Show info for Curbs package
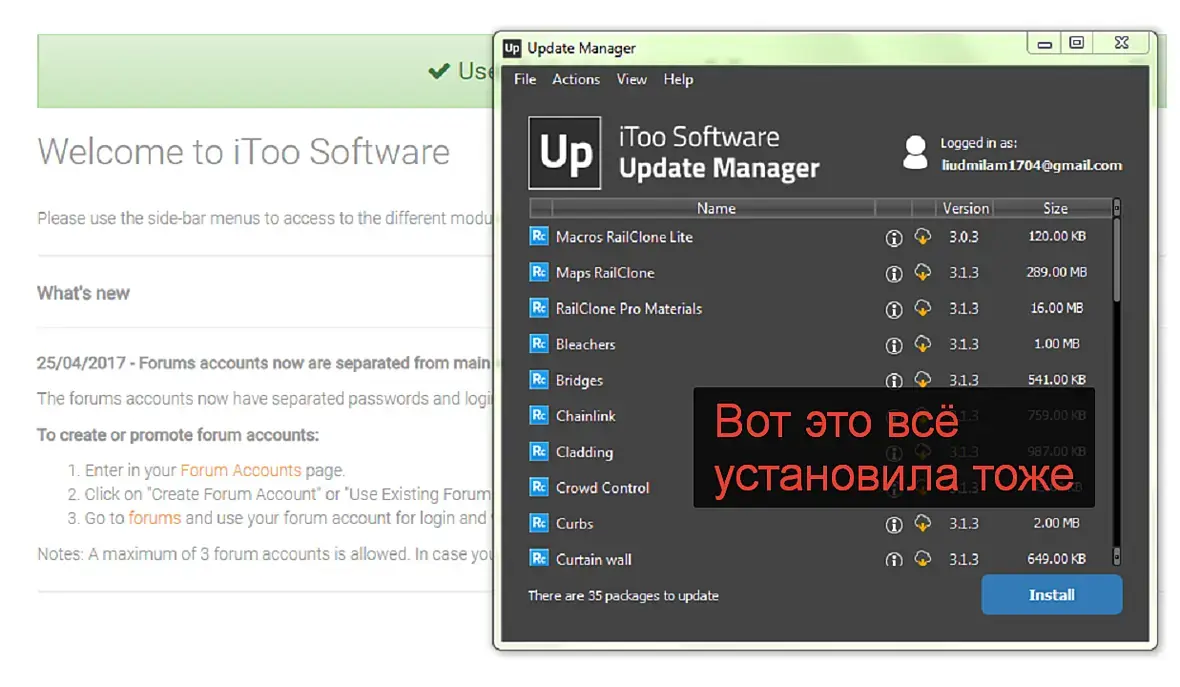 pos(893,524)
